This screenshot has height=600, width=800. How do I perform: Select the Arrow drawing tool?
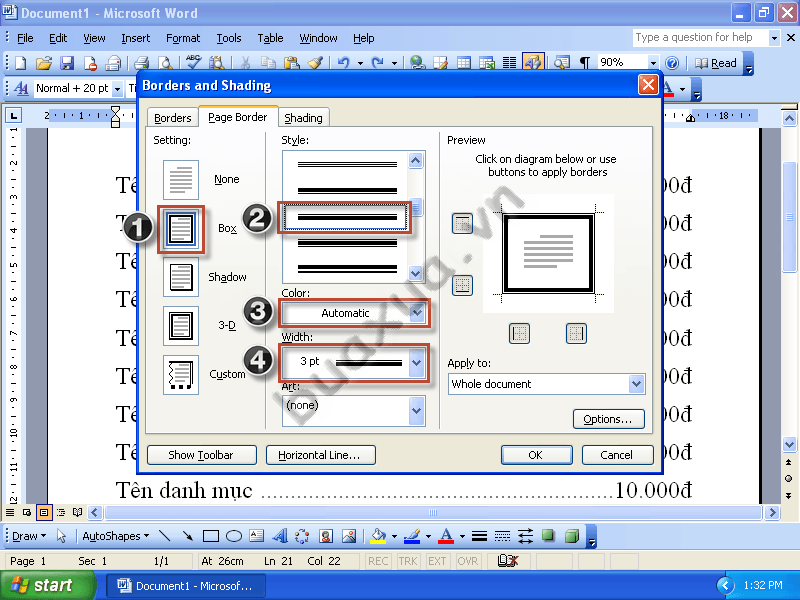point(188,536)
